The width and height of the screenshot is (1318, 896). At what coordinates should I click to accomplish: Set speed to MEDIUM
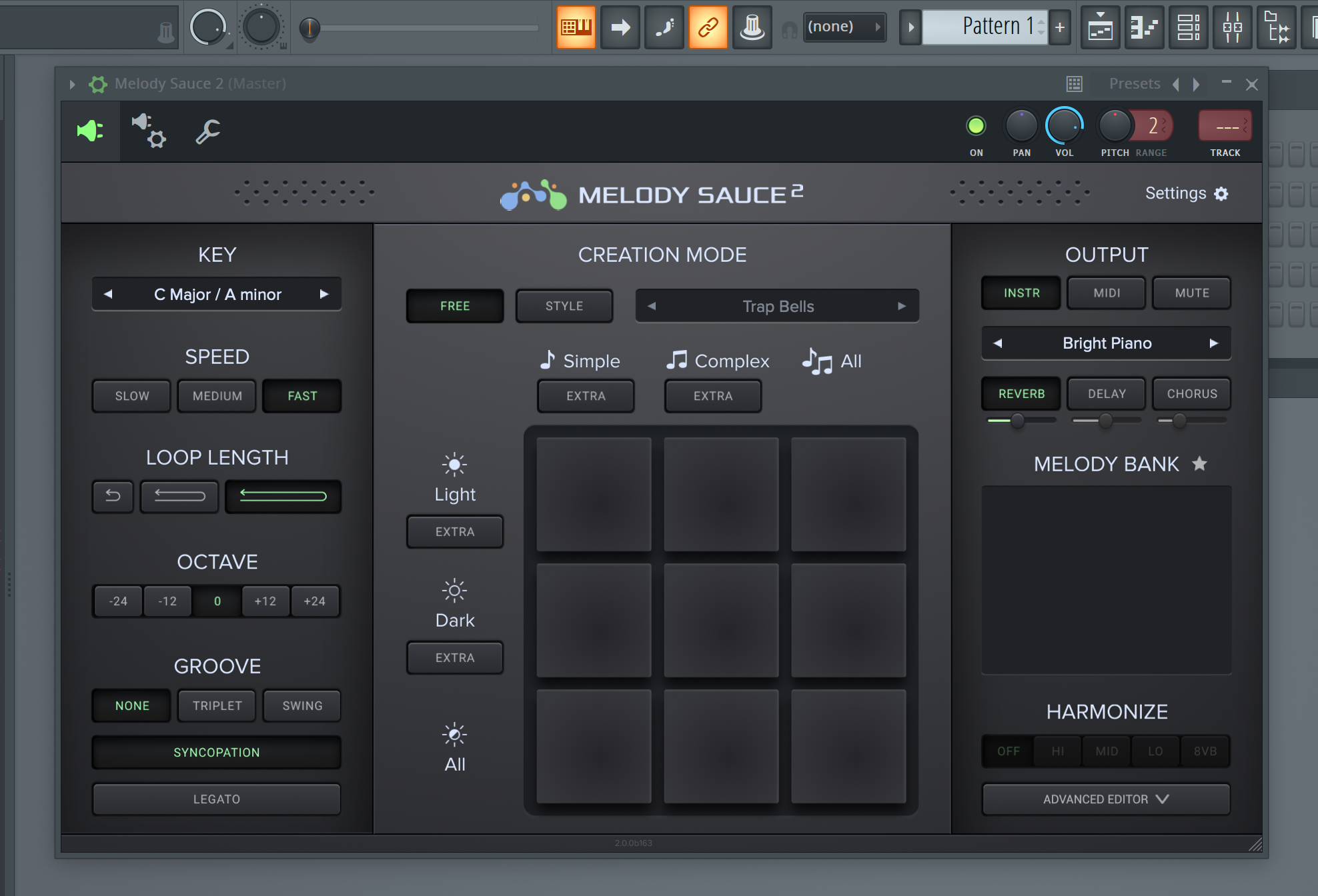pos(217,396)
